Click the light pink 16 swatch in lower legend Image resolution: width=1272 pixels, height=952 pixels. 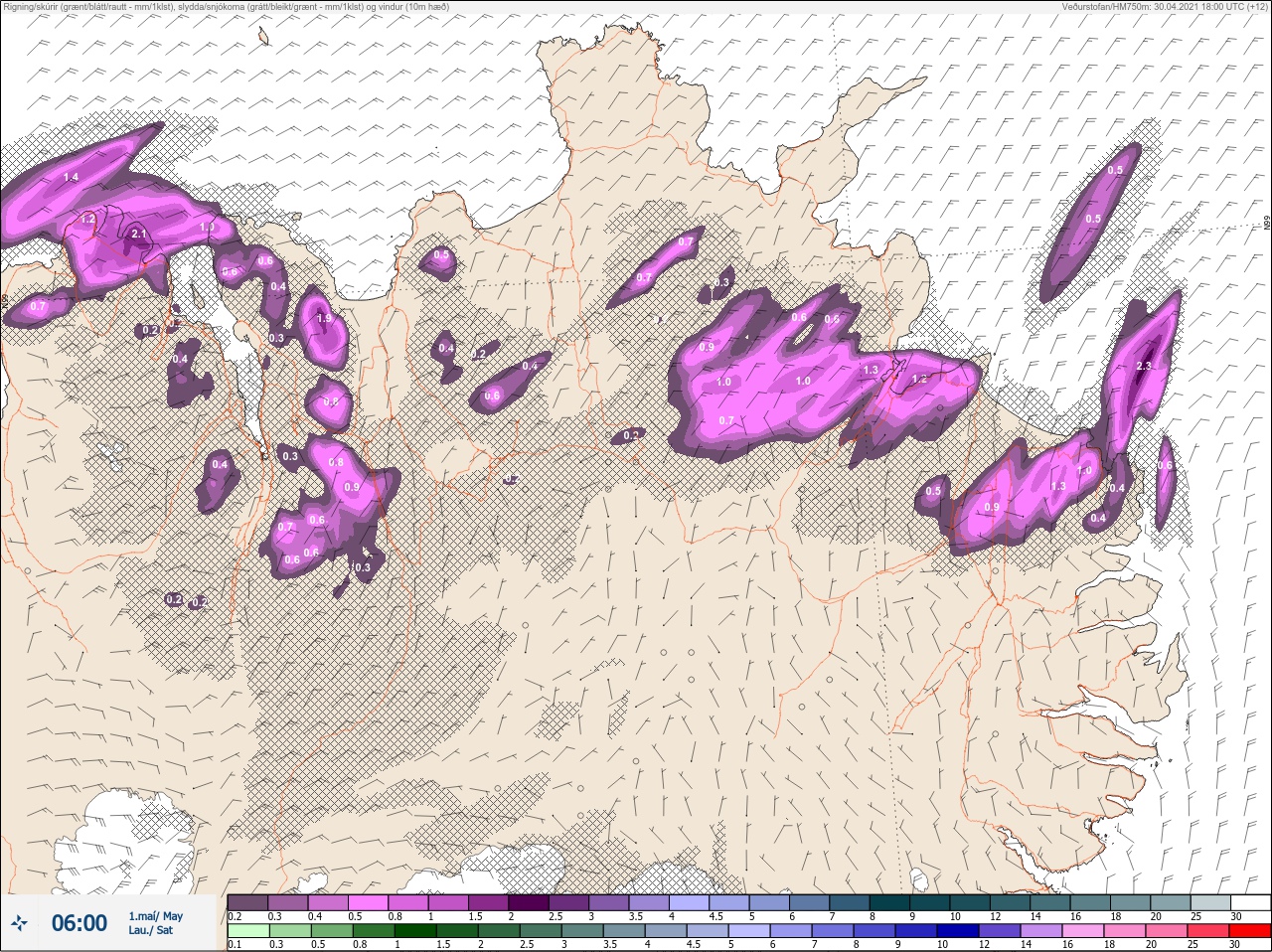[x=1083, y=930]
